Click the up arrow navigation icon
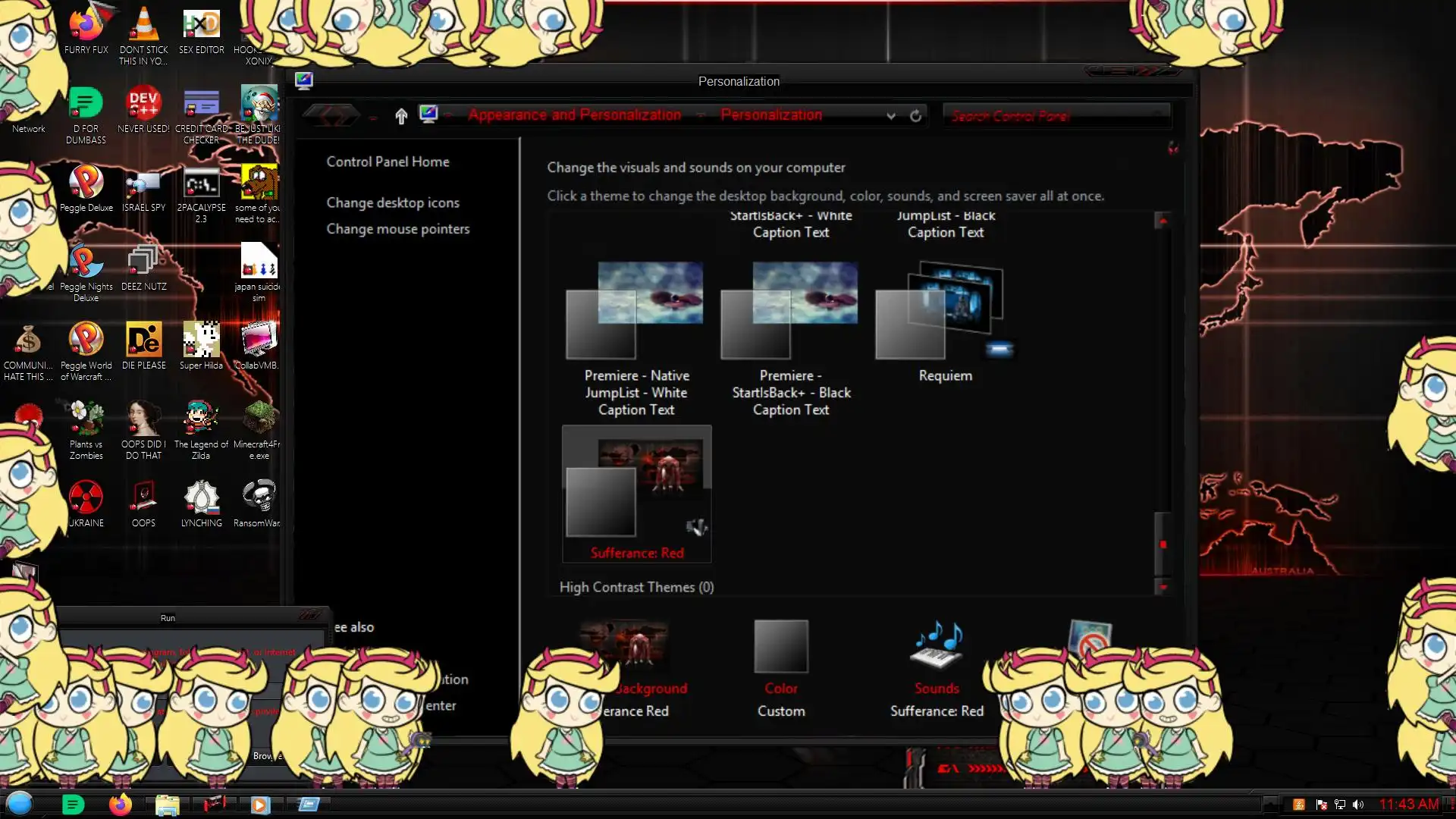Image resolution: width=1456 pixels, height=819 pixels. pos(401,115)
